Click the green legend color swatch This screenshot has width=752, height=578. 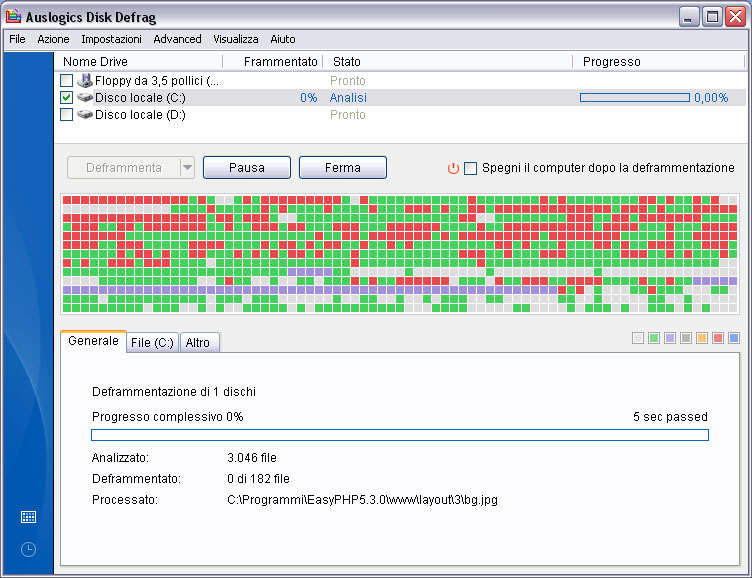tap(654, 338)
